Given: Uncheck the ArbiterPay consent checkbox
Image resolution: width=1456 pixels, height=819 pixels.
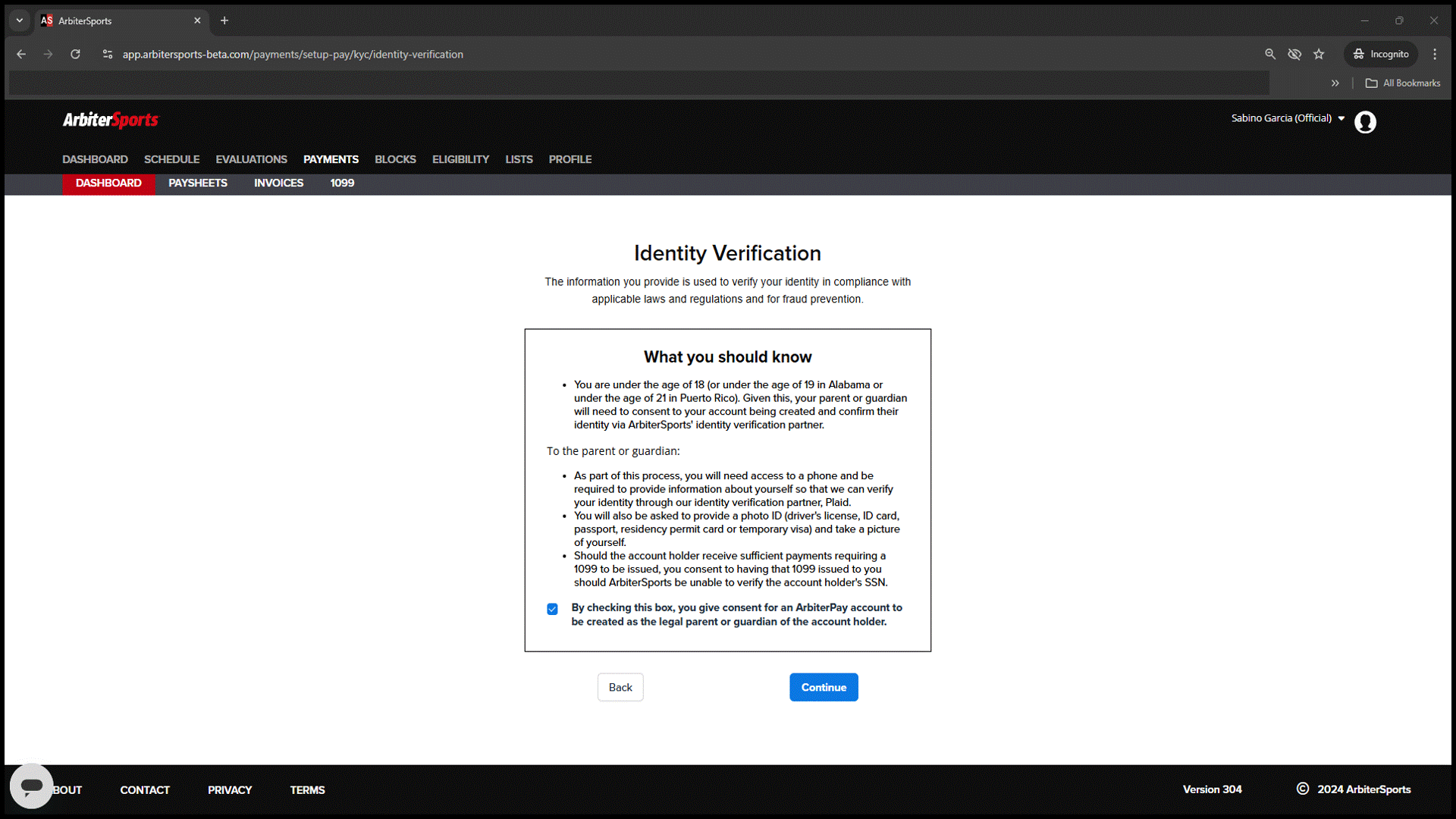Looking at the screenshot, I should point(551,609).
